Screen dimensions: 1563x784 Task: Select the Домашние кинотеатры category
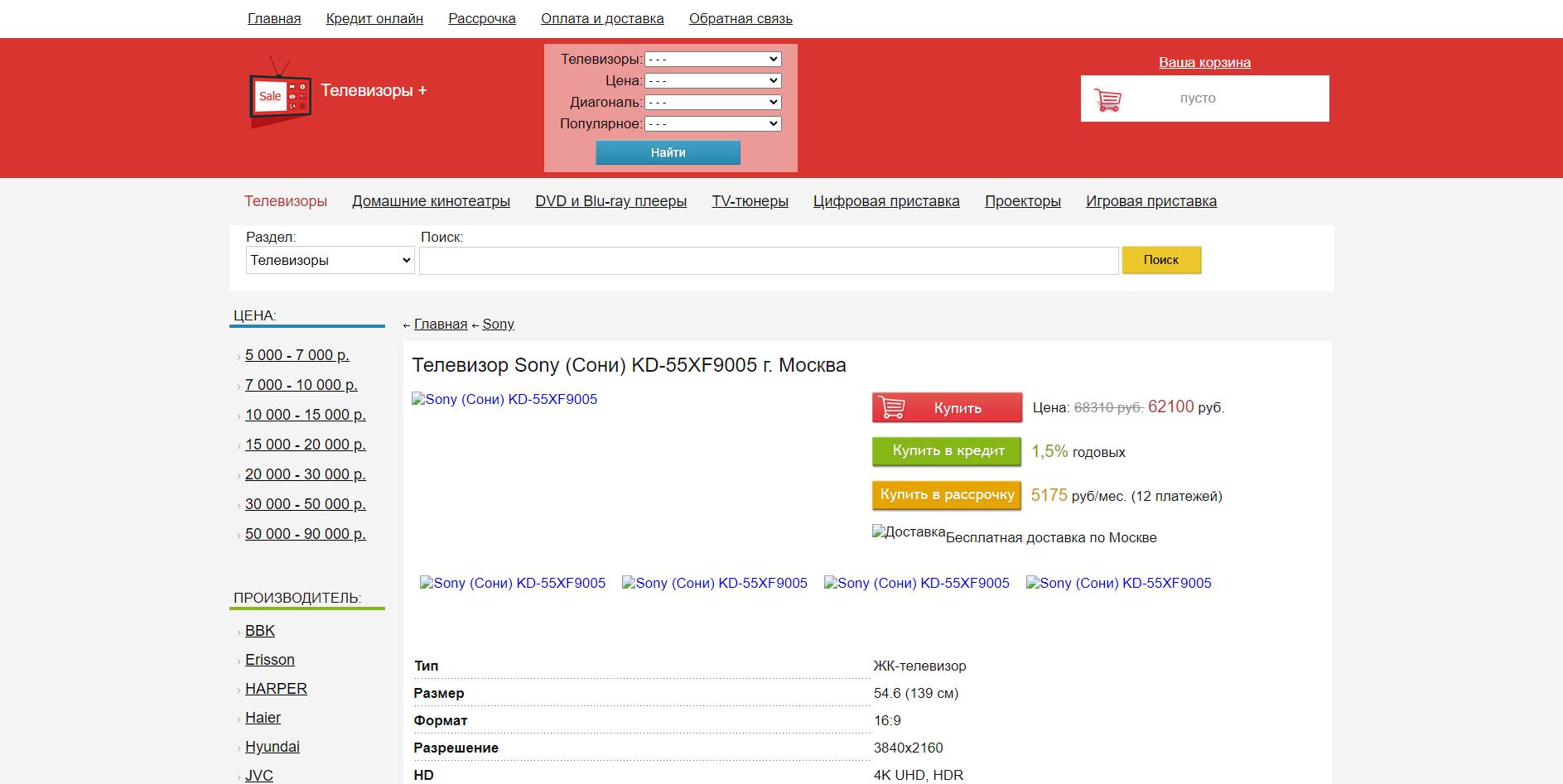tap(431, 201)
